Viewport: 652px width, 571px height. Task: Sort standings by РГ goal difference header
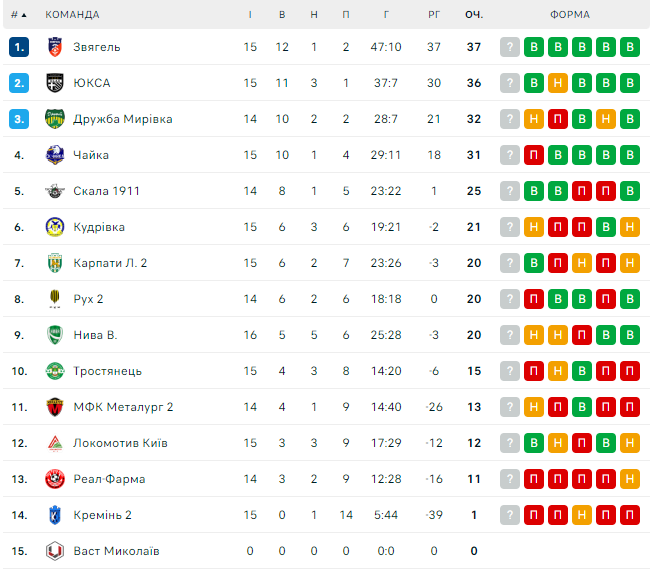(x=433, y=15)
